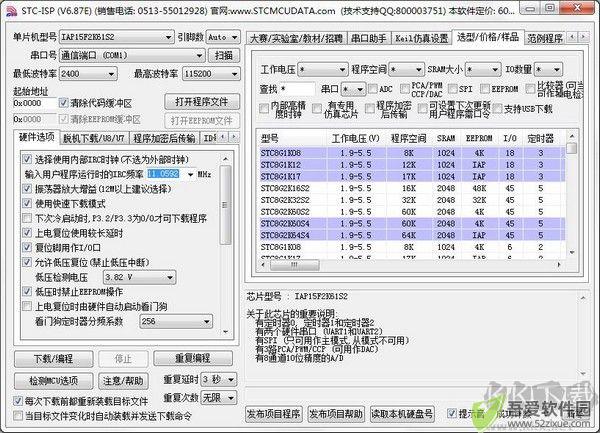Toggle 使用快速下载模式 checkbox
This screenshot has width=600, height=433.
[x=27, y=203]
